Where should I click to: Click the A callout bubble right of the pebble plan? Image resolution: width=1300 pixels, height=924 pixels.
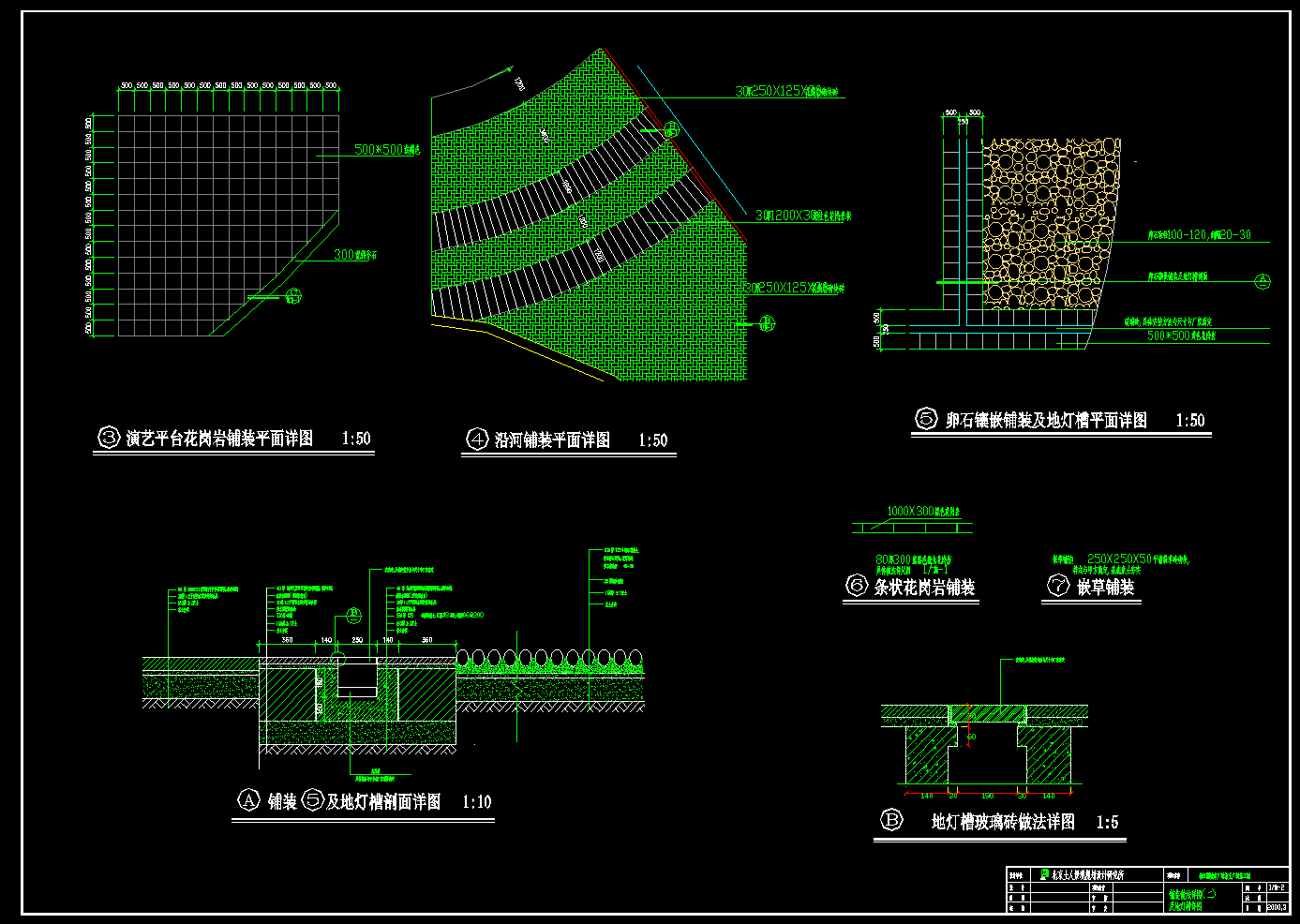pyautogui.click(x=1262, y=281)
